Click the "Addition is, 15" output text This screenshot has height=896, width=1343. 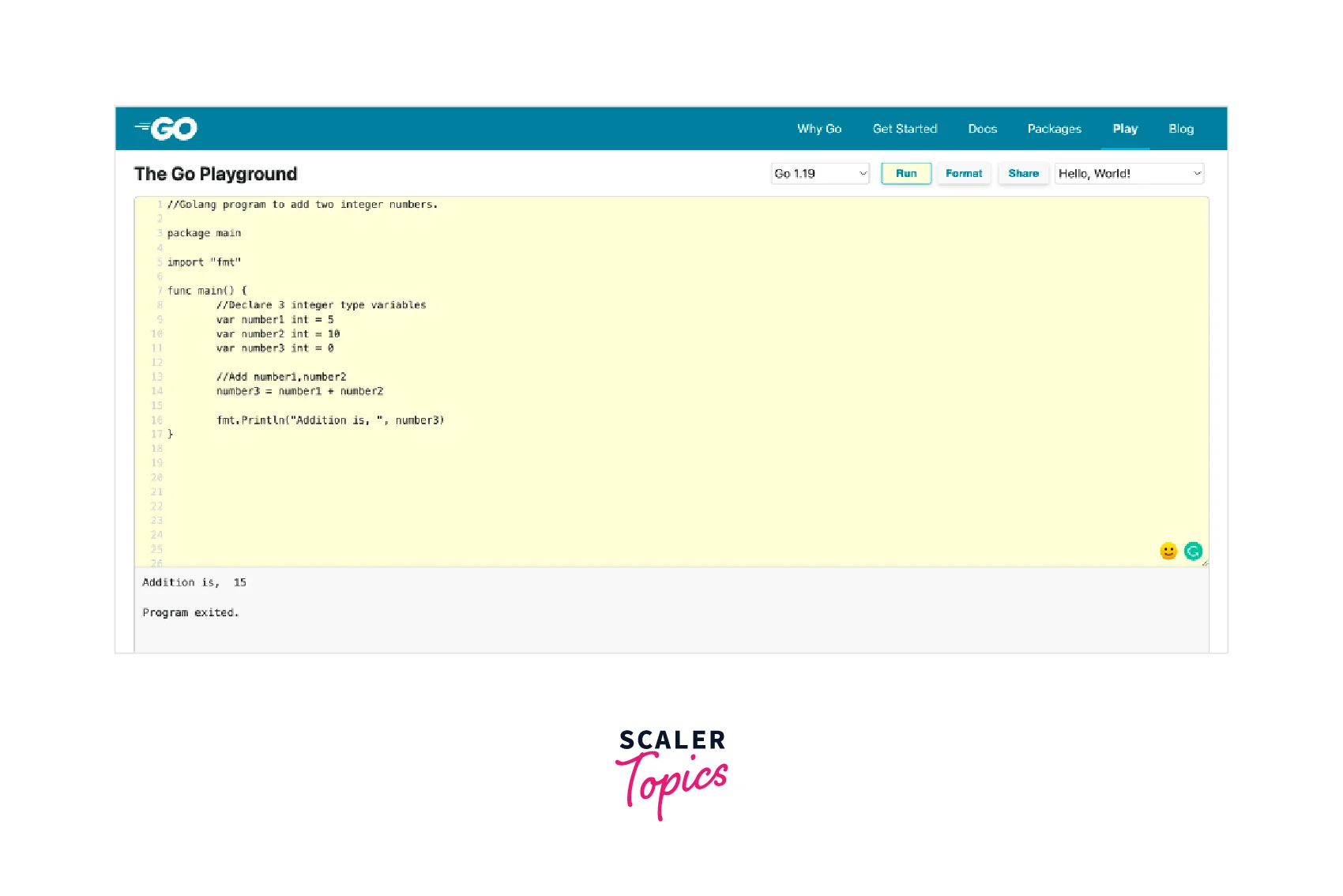coord(194,582)
